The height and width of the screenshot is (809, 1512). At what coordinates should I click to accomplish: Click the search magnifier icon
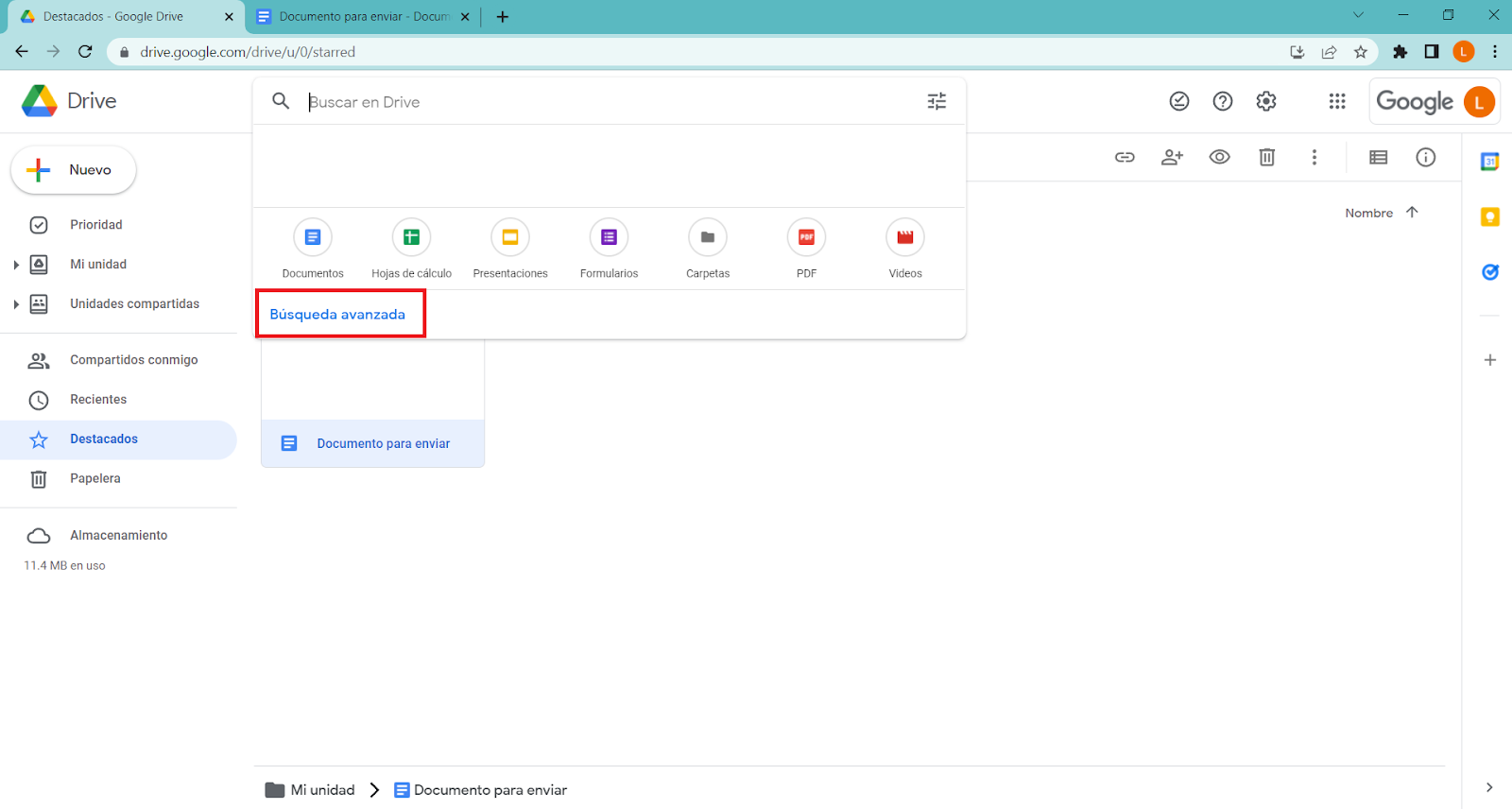[281, 101]
